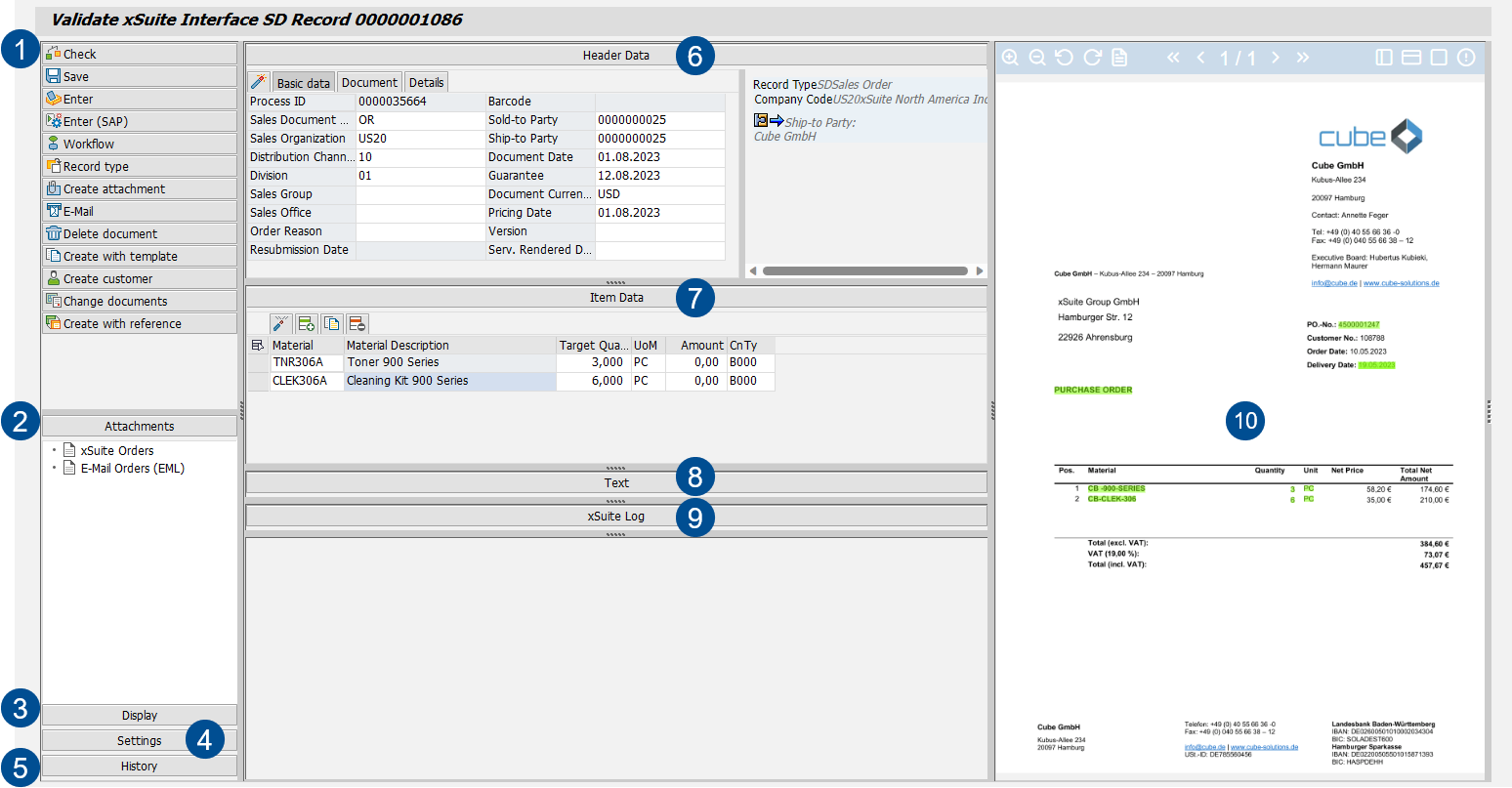The height and width of the screenshot is (788, 1512).
Task: Click the copy row icon in Item Data
Action: [x=332, y=324]
